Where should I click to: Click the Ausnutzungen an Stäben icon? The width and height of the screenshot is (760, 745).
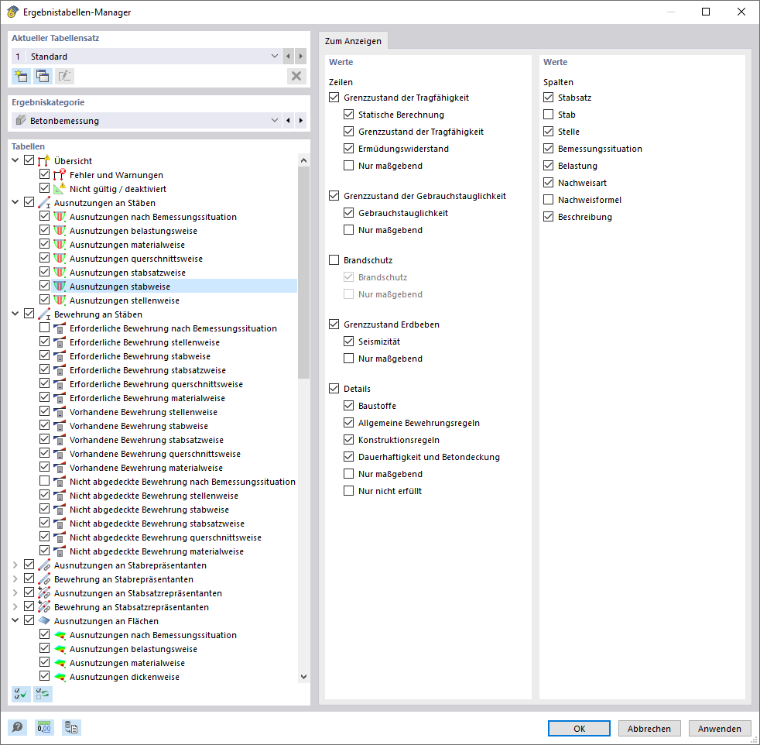44,203
